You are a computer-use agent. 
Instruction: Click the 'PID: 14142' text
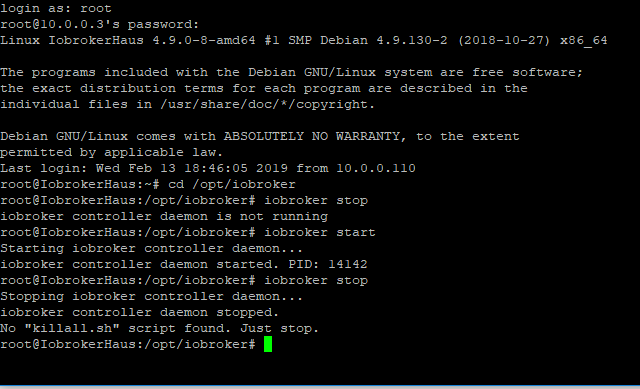pyautogui.click(x=328, y=264)
